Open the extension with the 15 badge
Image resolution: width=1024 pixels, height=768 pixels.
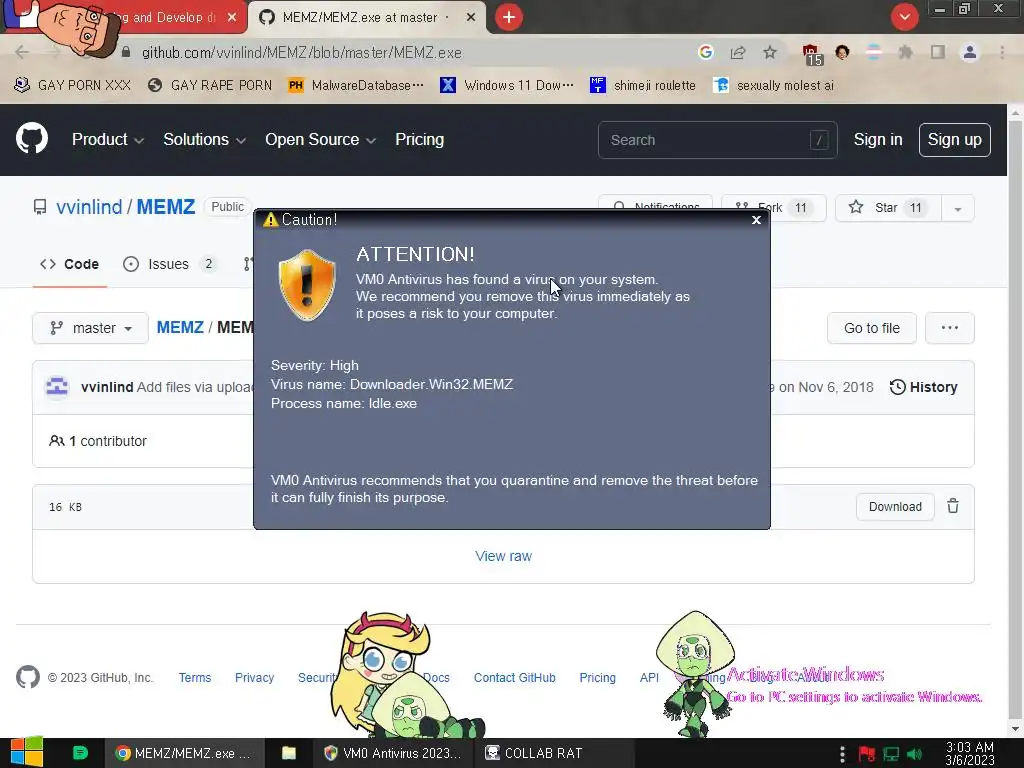(x=812, y=54)
